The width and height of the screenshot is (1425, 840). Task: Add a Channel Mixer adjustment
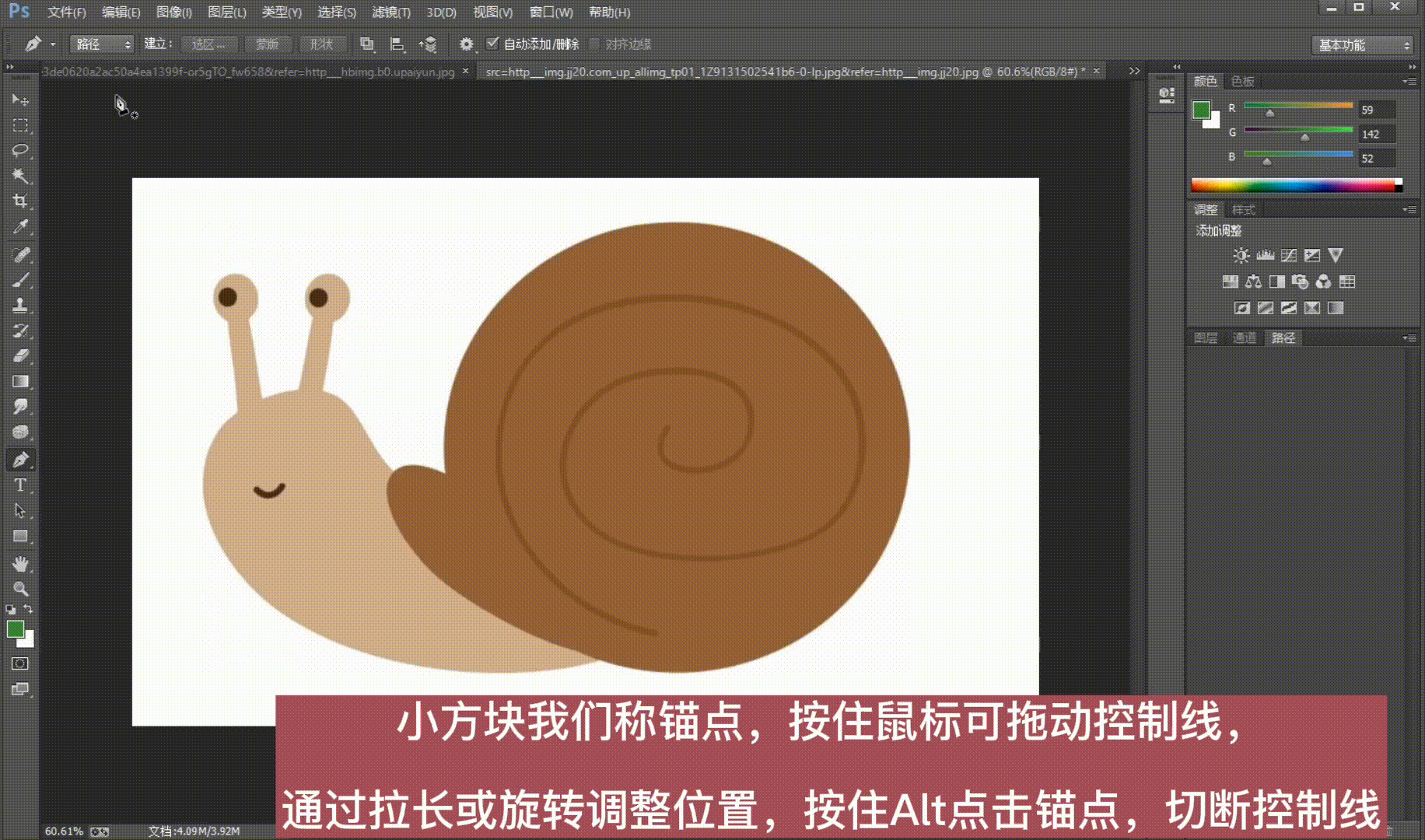1324,282
